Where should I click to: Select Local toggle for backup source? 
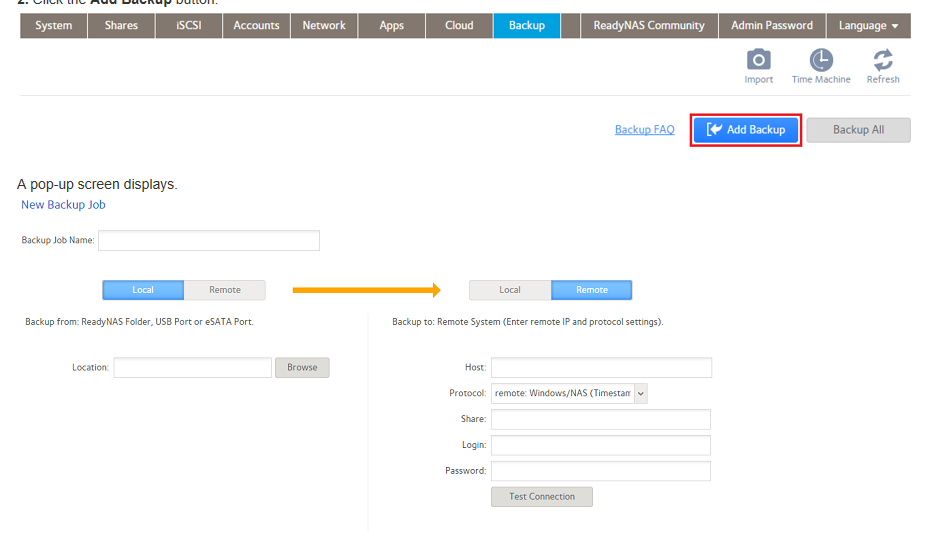click(143, 290)
